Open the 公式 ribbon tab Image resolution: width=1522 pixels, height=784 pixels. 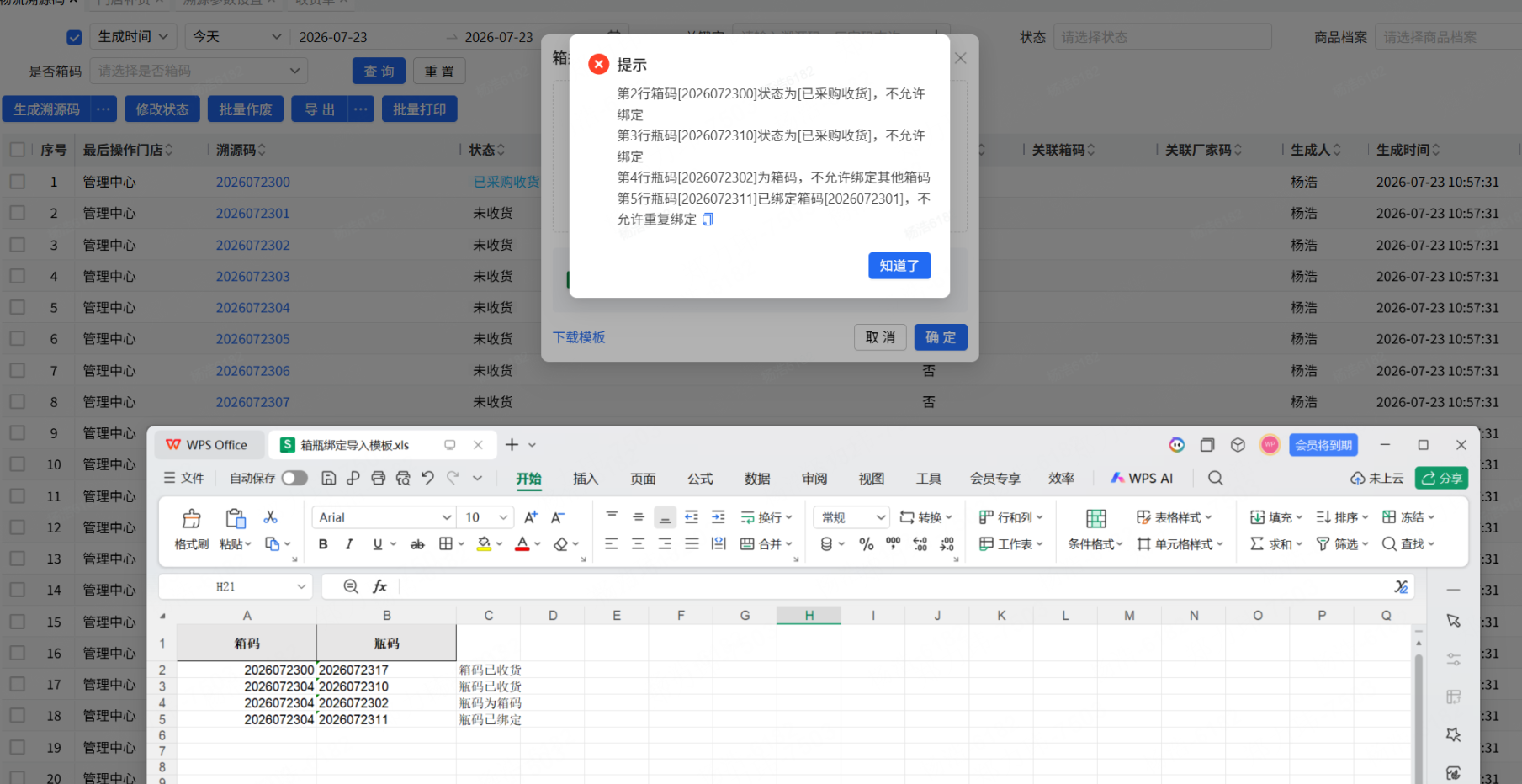(x=700, y=478)
